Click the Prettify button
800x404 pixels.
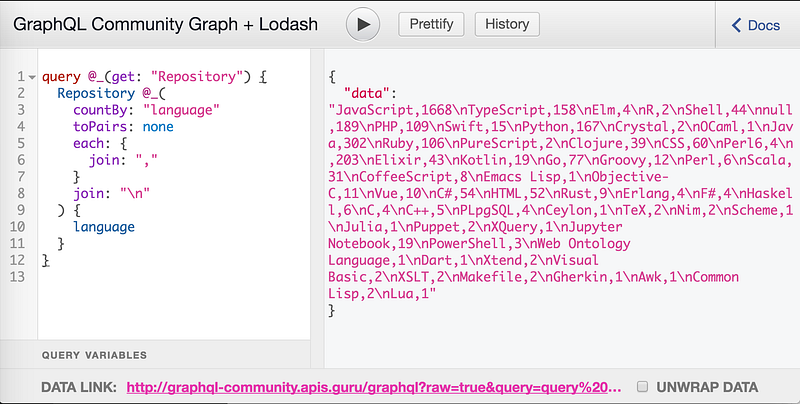click(x=430, y=24)
